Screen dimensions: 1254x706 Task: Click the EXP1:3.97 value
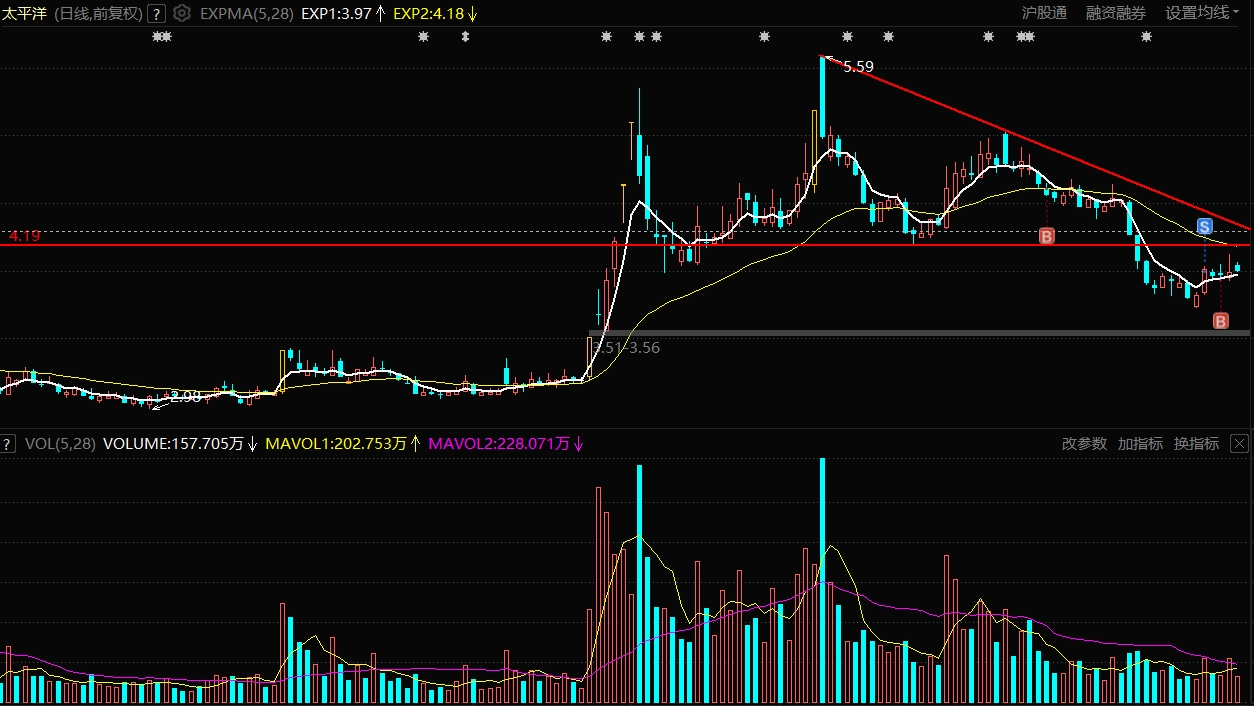point(336,14)
